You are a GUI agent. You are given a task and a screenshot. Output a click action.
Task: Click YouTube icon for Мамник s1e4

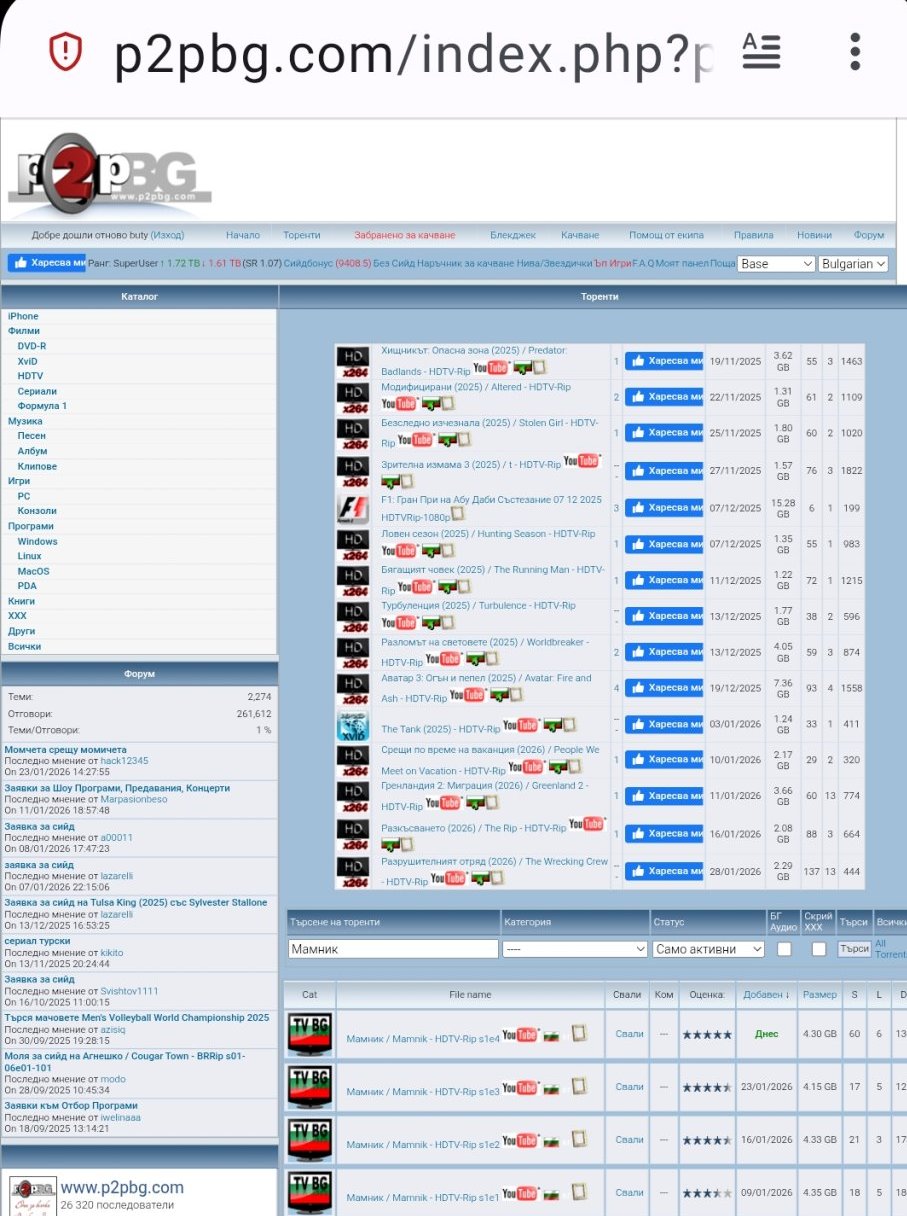pyautogui.click(x=519, y=1035)
